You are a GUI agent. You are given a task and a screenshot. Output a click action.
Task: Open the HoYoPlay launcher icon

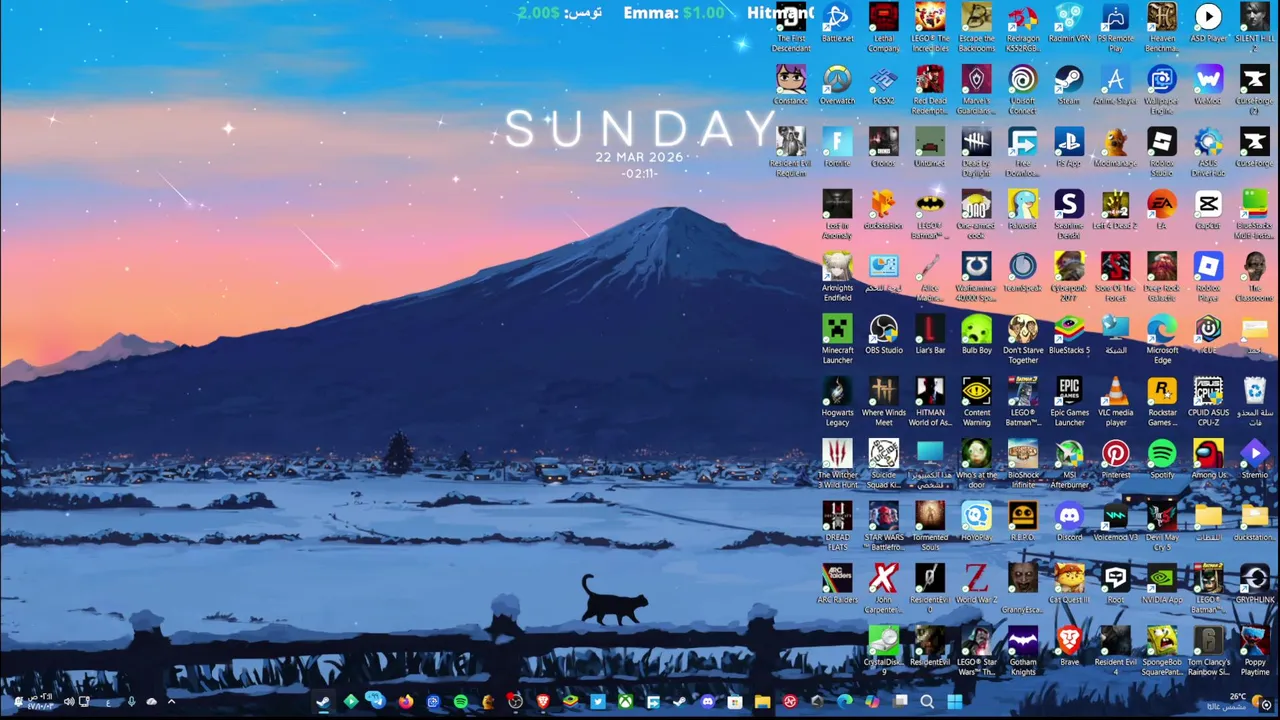[x=976, y=522]
